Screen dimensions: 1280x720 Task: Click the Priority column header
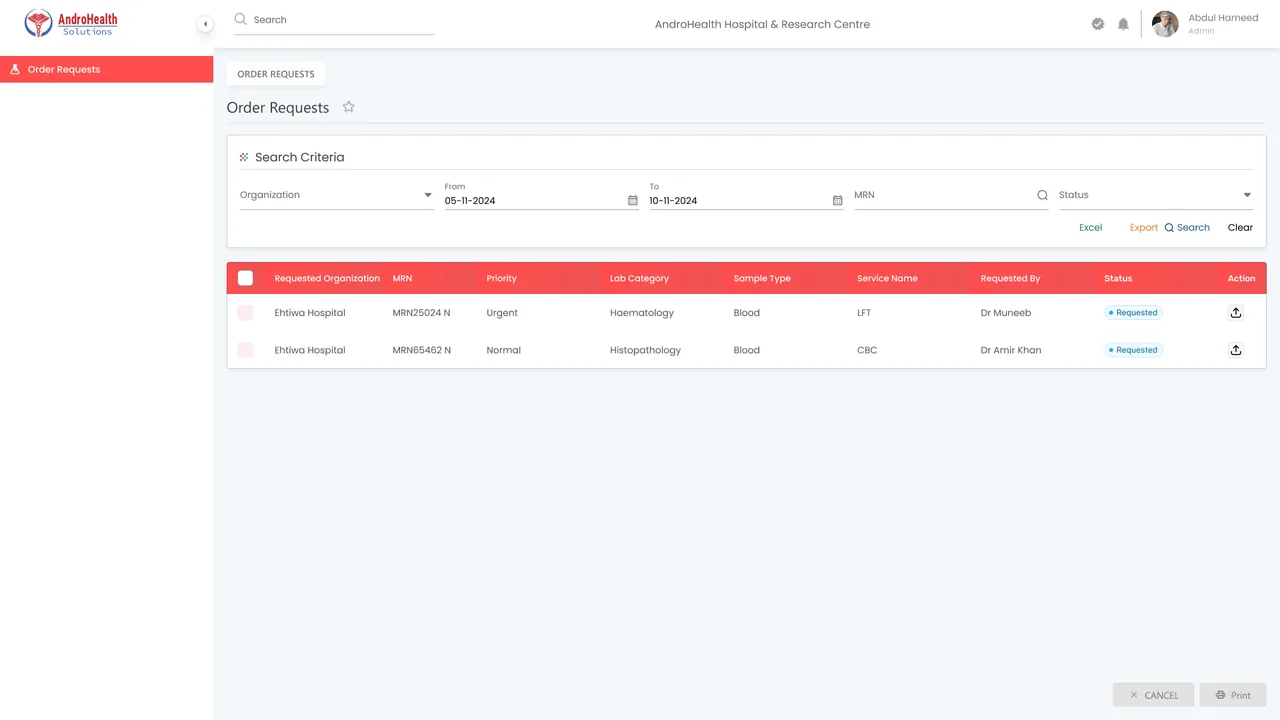point(502,279)
